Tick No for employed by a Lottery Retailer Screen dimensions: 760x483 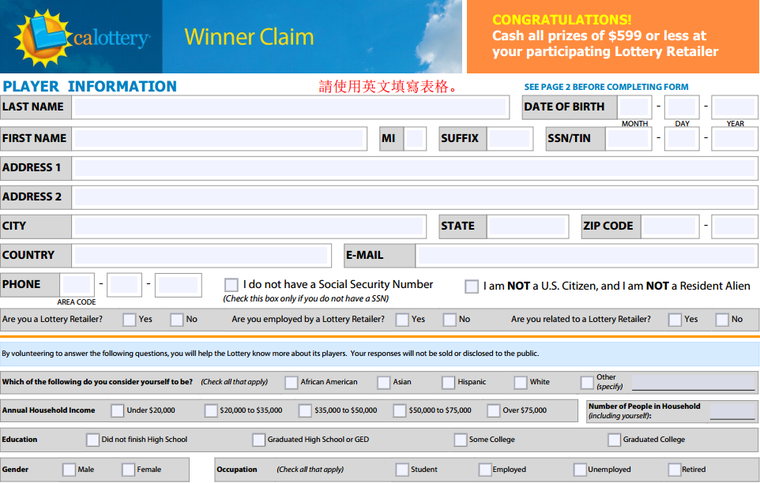pos(449,320)
